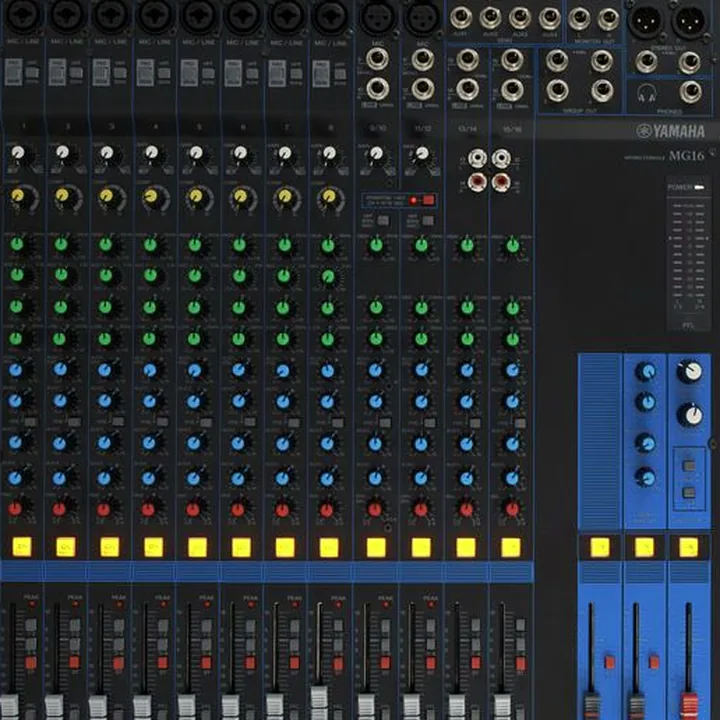This screenshot has width=720, height=720.
Task: Click the red STEREO master fader cap
Action: [x=688, y=708]
